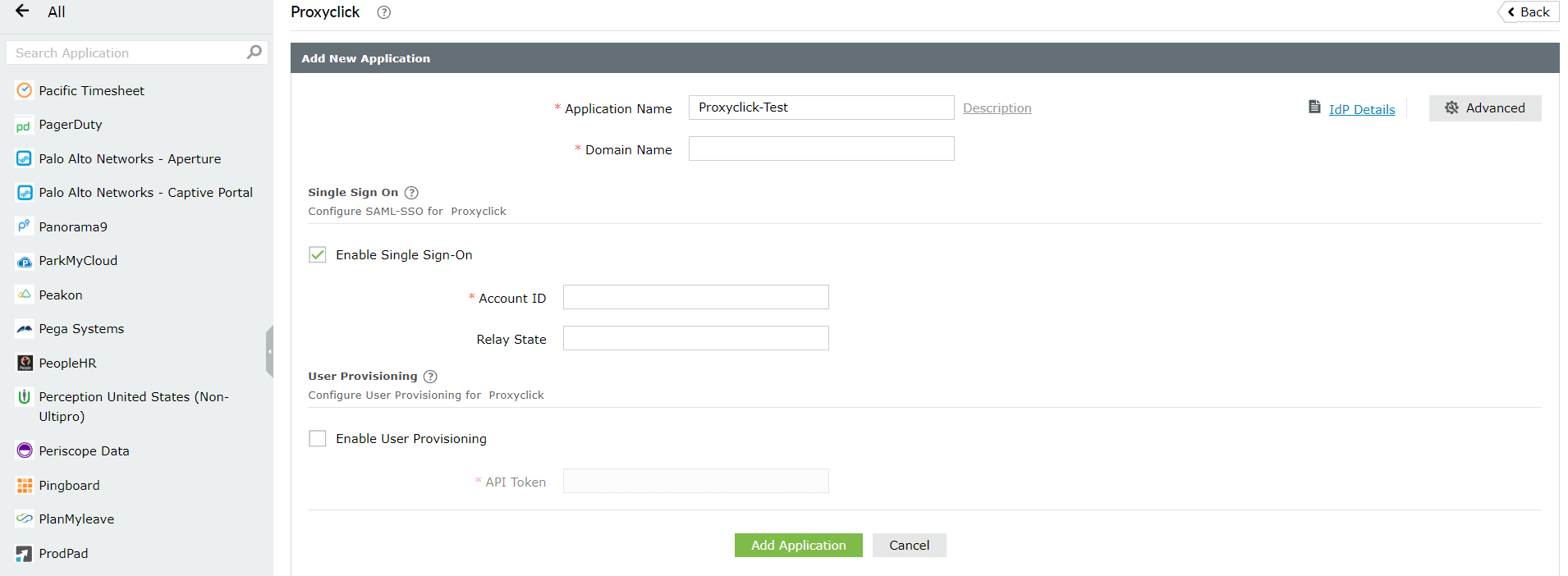Click the Pingboard app icon
The image size is (1568, 576).
coord(25,486)
